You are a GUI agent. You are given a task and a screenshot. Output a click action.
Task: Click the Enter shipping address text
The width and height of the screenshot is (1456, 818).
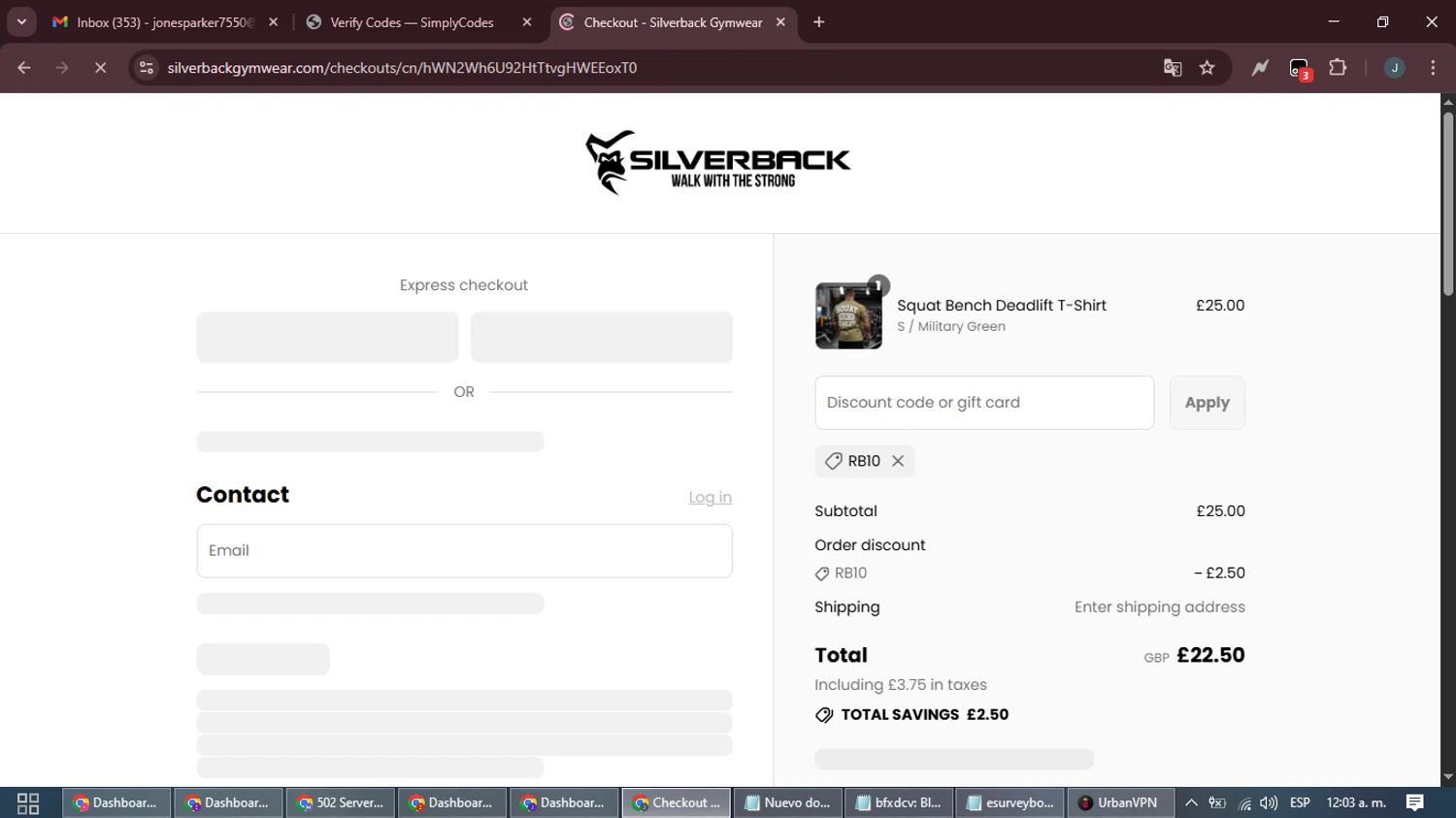tap(1160, 607)
